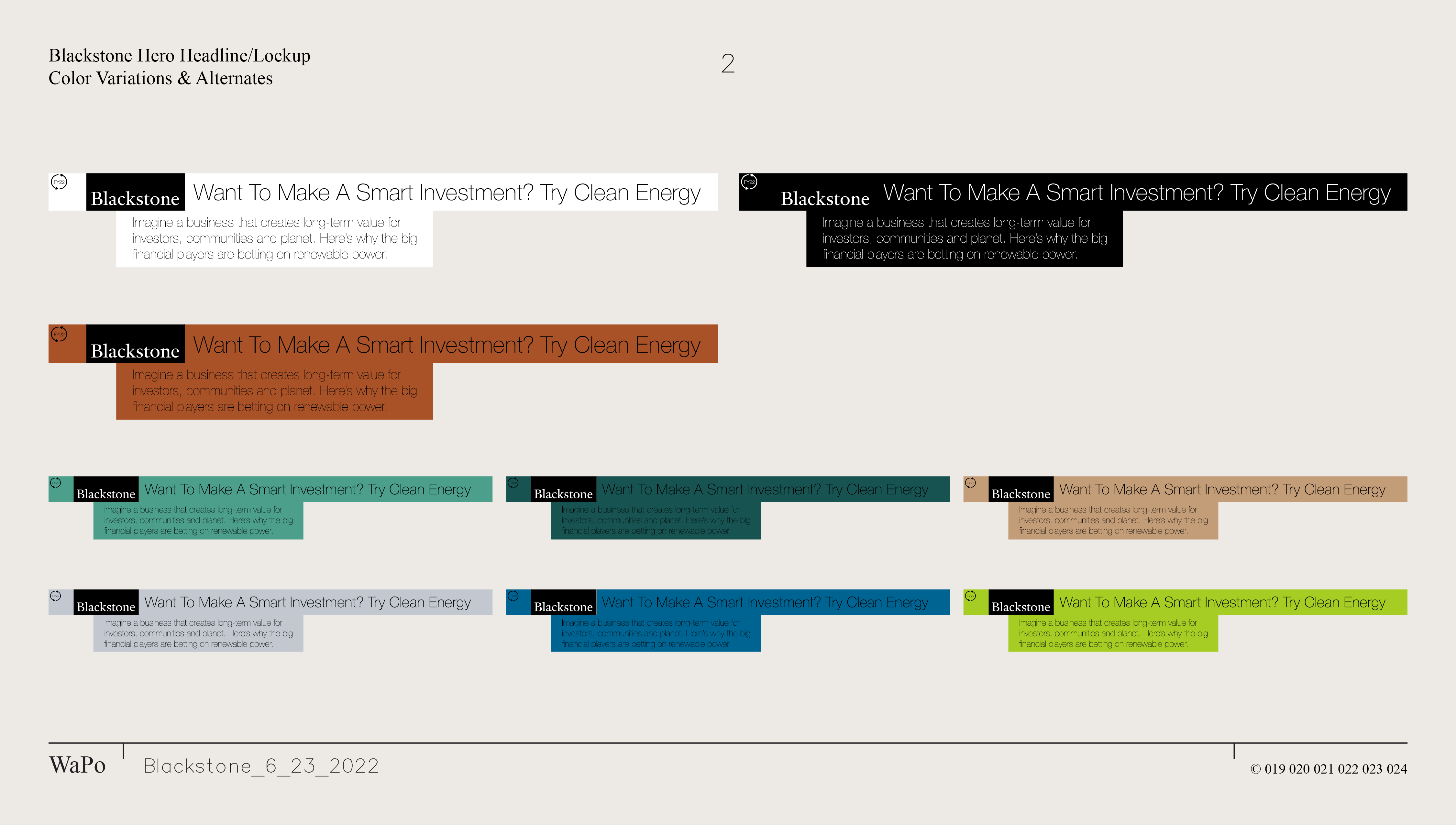Click the 'Imagine a business' paragraph in the rust-orange box
1456x825 pixels.
pyautogui.click(x=275, y=391)
